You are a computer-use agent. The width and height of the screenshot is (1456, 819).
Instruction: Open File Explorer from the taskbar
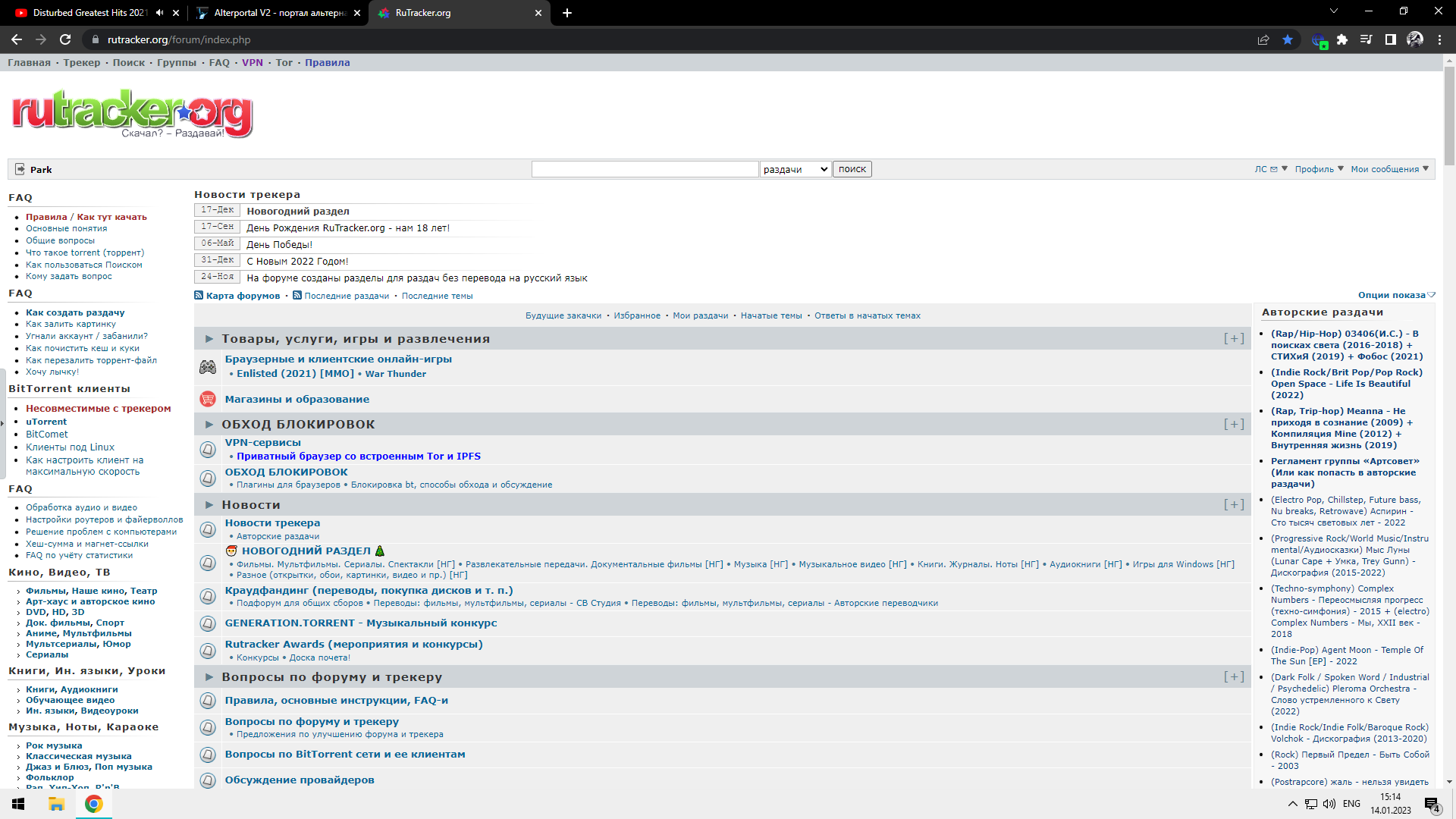(56, 804)
